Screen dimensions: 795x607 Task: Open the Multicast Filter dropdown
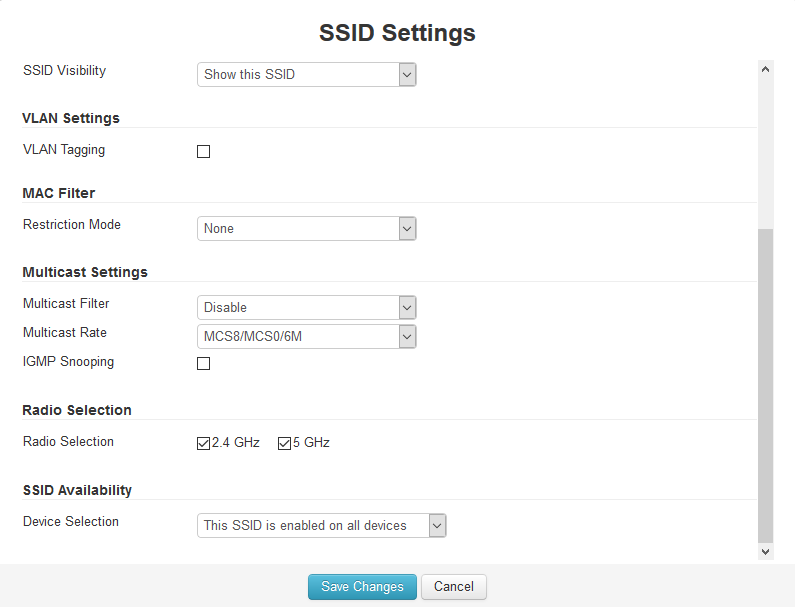[306, 308]
